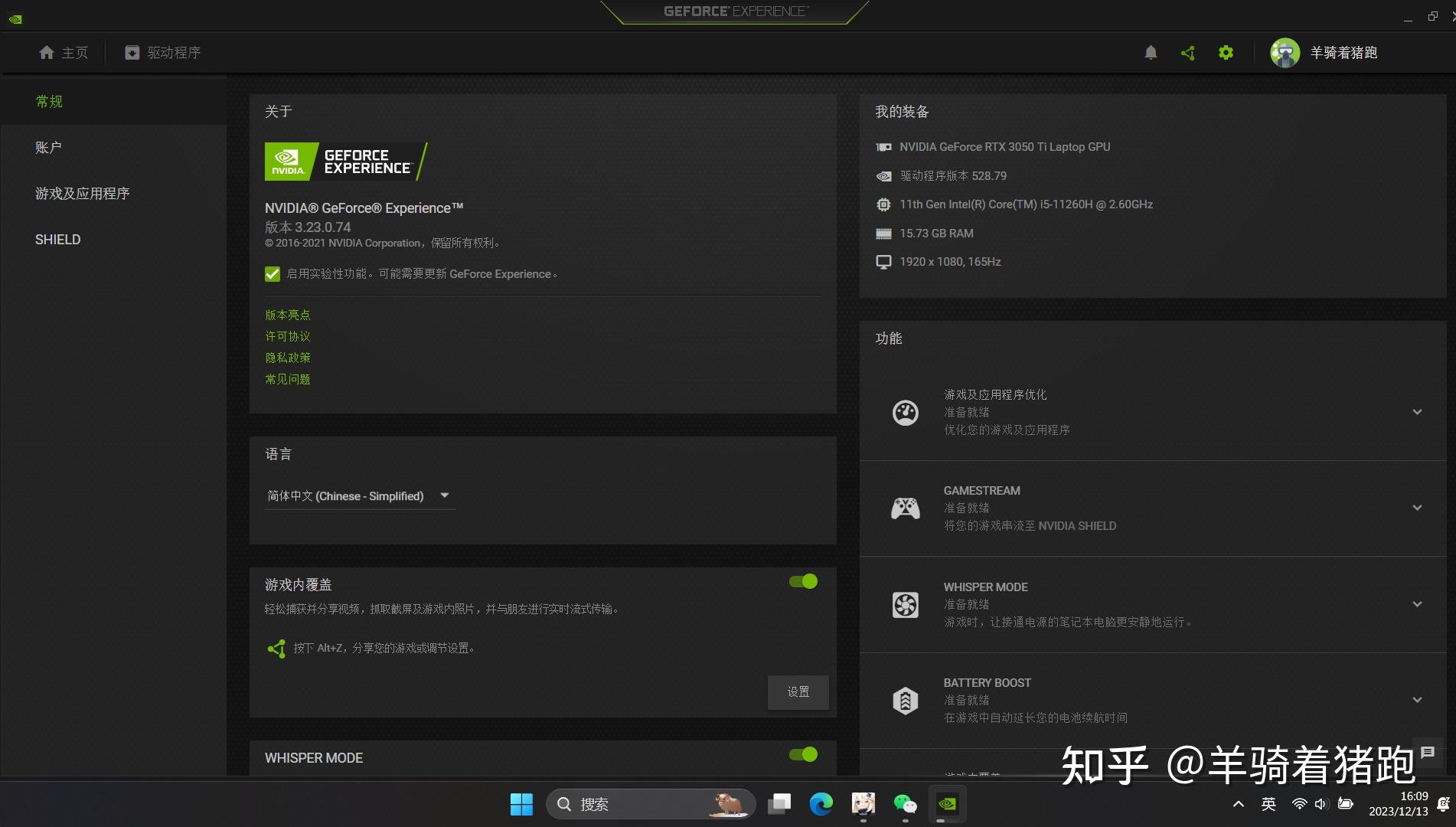Open the 常见问题 link

click(288, 380)
